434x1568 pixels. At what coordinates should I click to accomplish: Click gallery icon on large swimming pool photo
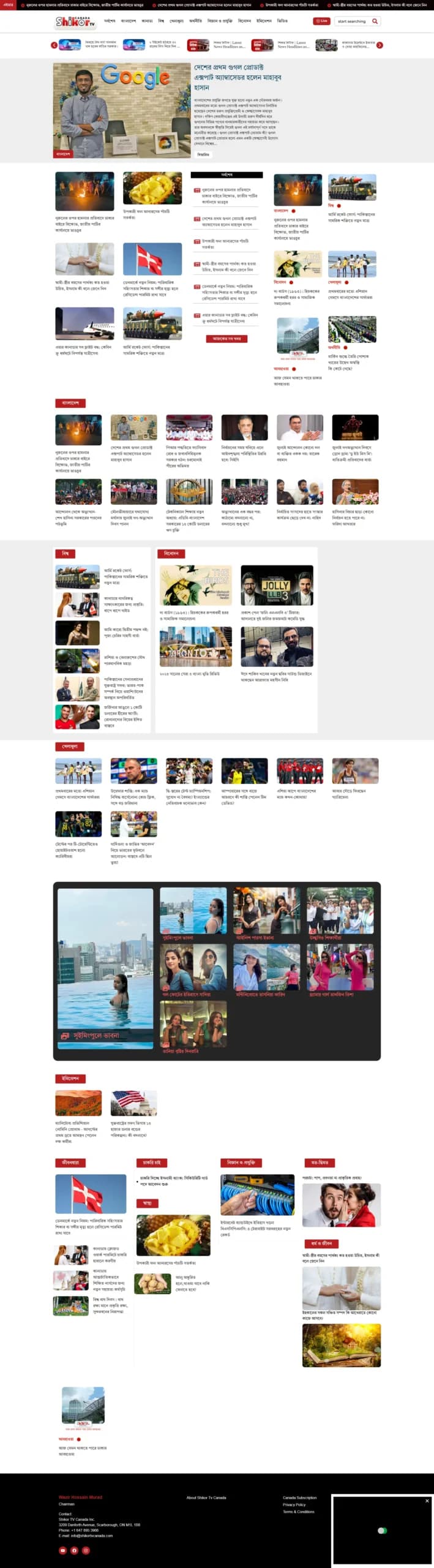click(65, 1036)
